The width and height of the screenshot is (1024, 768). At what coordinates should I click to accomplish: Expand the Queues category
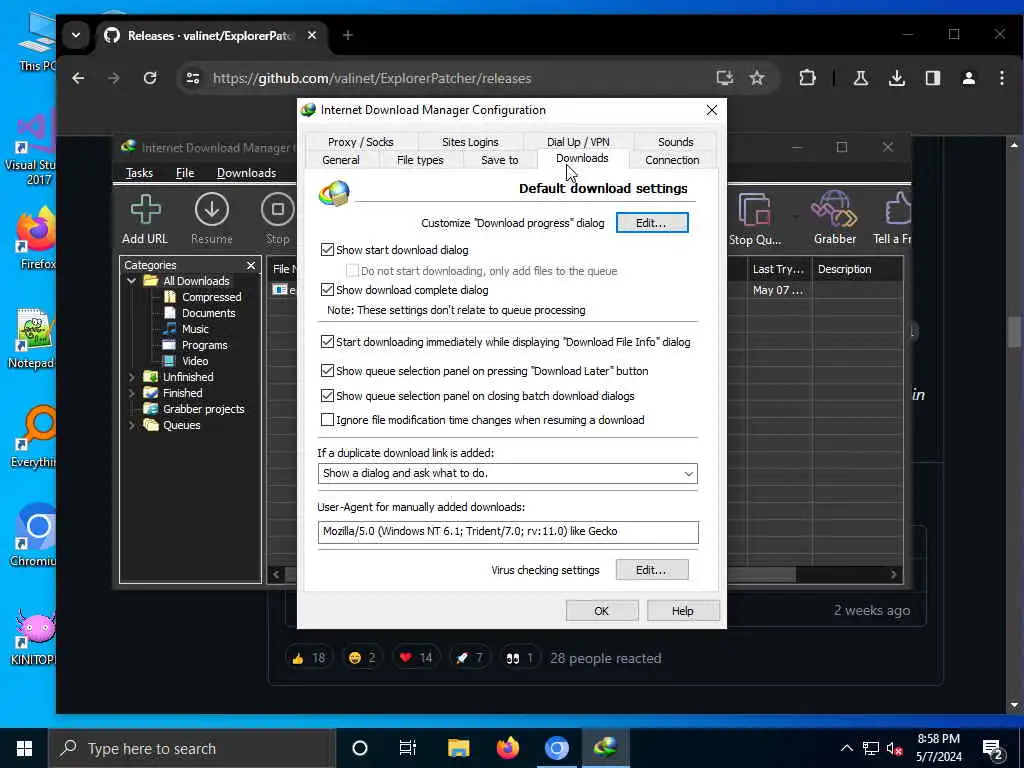pyautogui.click(x=131, y=425)
